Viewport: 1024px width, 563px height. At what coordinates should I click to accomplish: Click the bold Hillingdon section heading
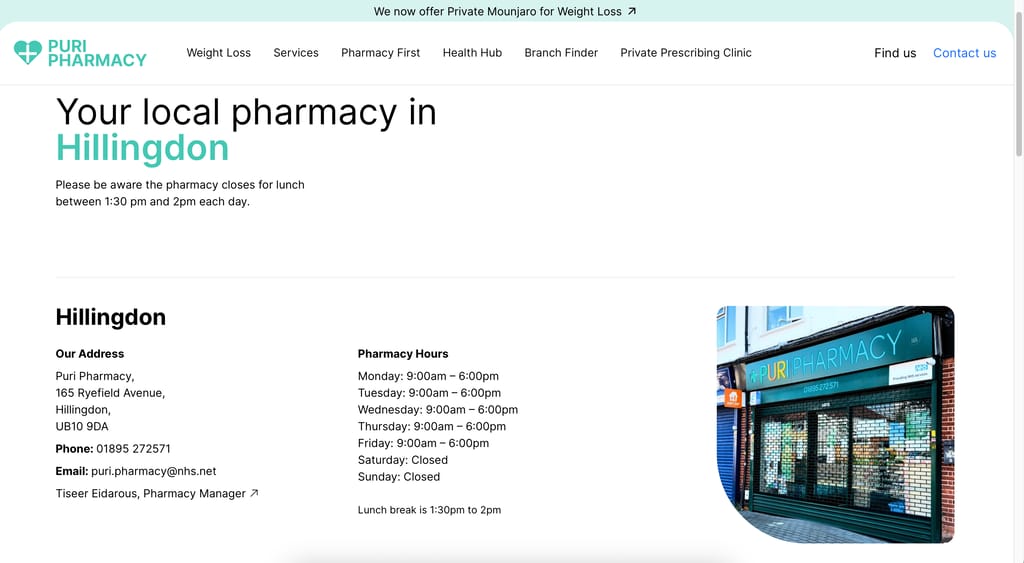[110, 317]
